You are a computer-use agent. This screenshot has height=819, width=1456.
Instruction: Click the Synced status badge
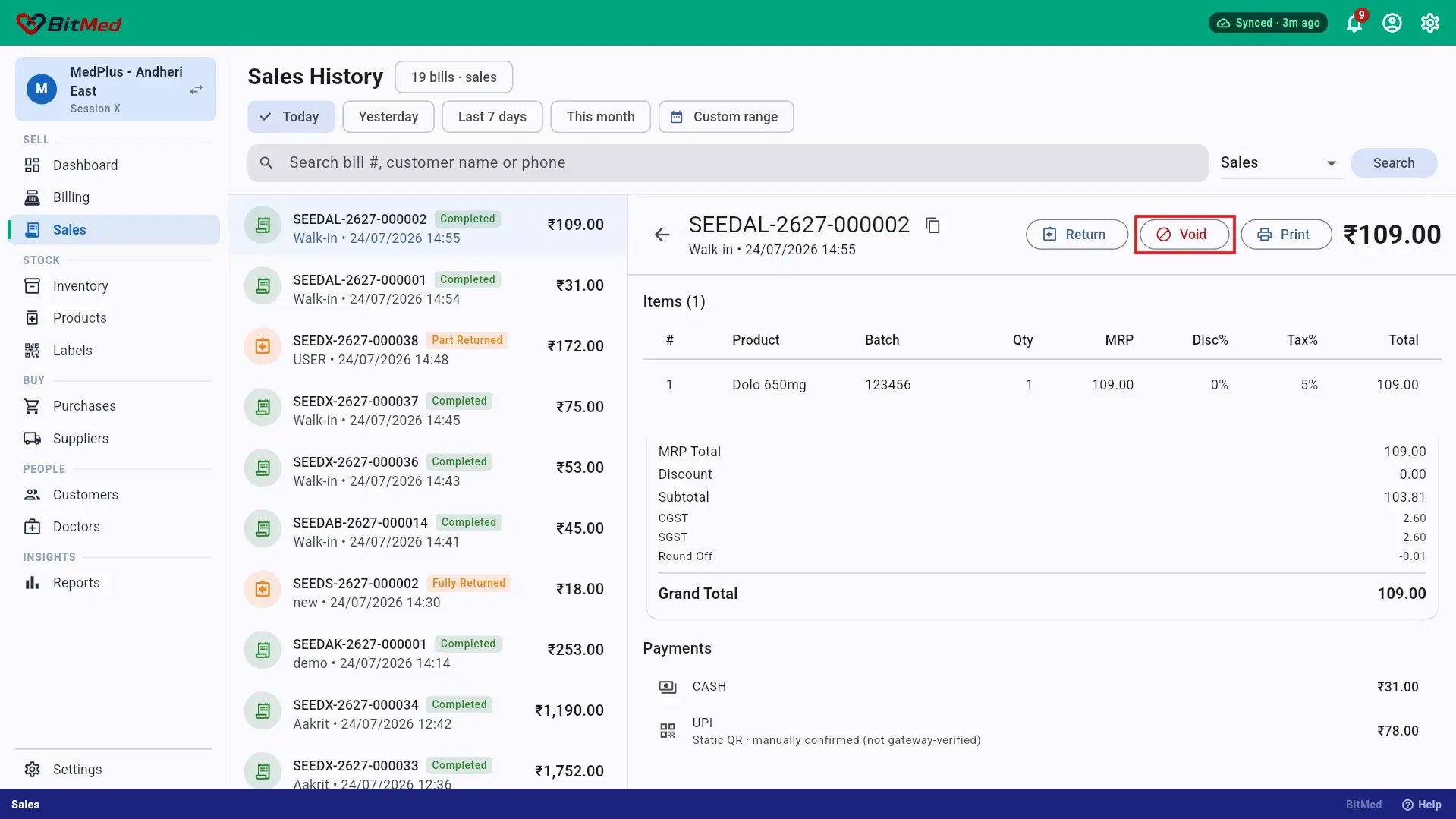tap(1268, 23)
